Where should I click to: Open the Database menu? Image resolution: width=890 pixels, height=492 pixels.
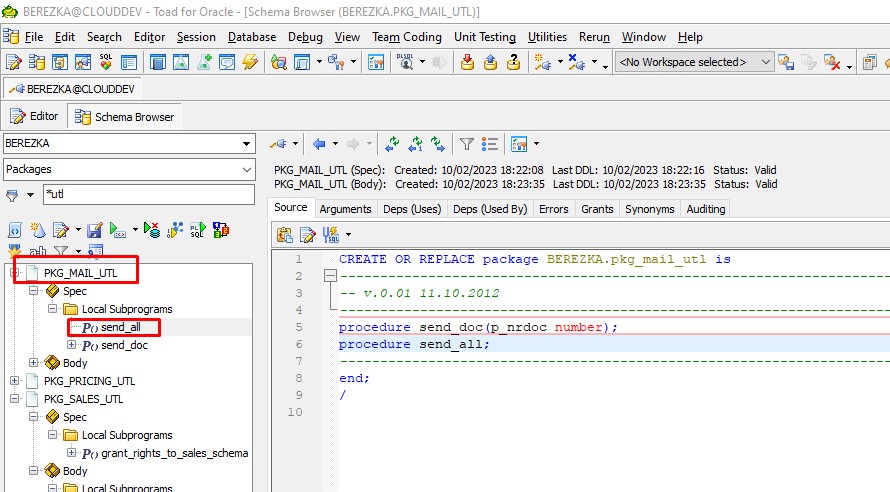tap(252, 37)
